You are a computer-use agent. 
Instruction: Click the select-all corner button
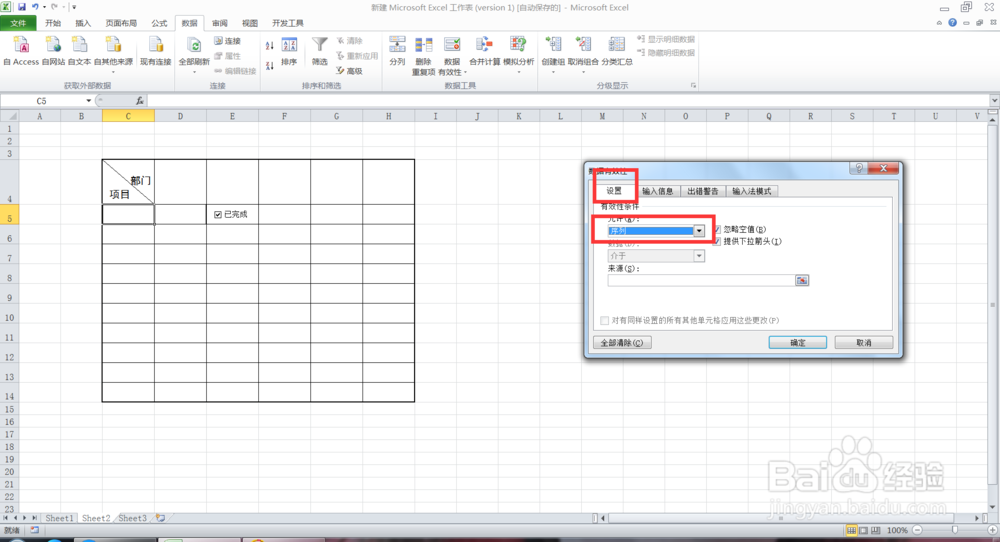pyautogui.click(x=9, y=116)
